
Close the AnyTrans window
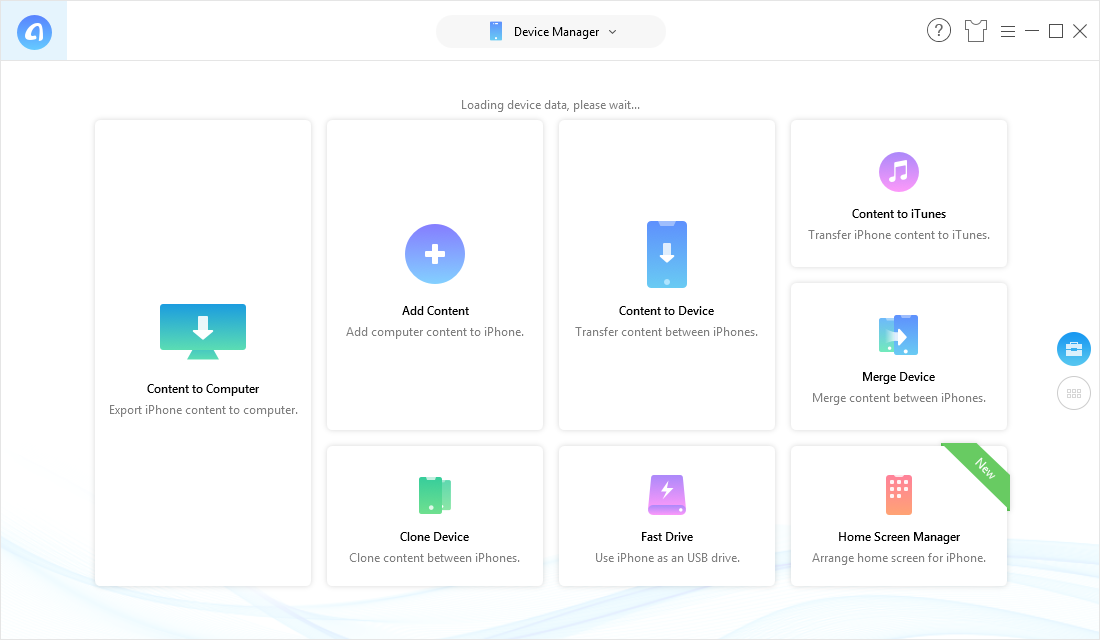[1080, 31]
